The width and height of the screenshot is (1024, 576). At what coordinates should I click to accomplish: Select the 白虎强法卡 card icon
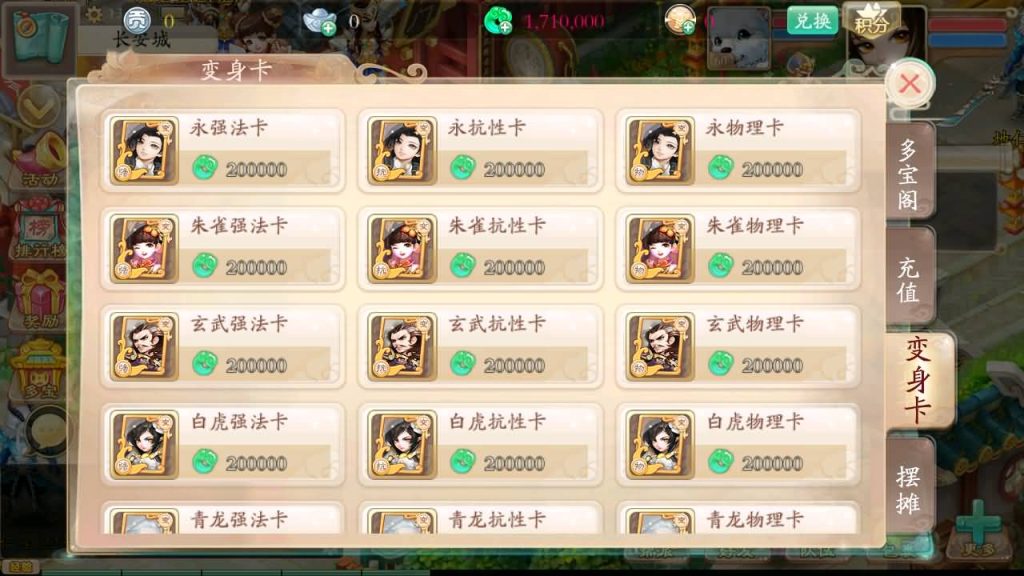tap(144, 444)
